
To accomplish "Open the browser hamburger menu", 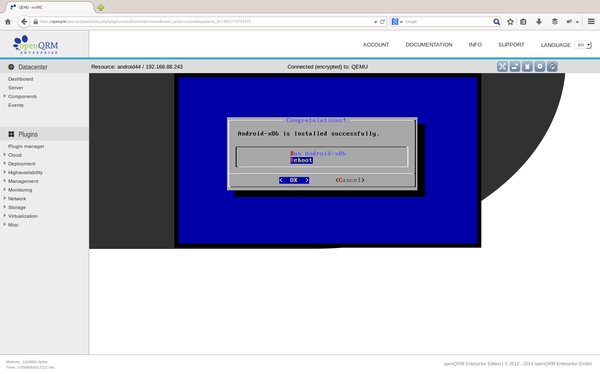I will point(591,22).
